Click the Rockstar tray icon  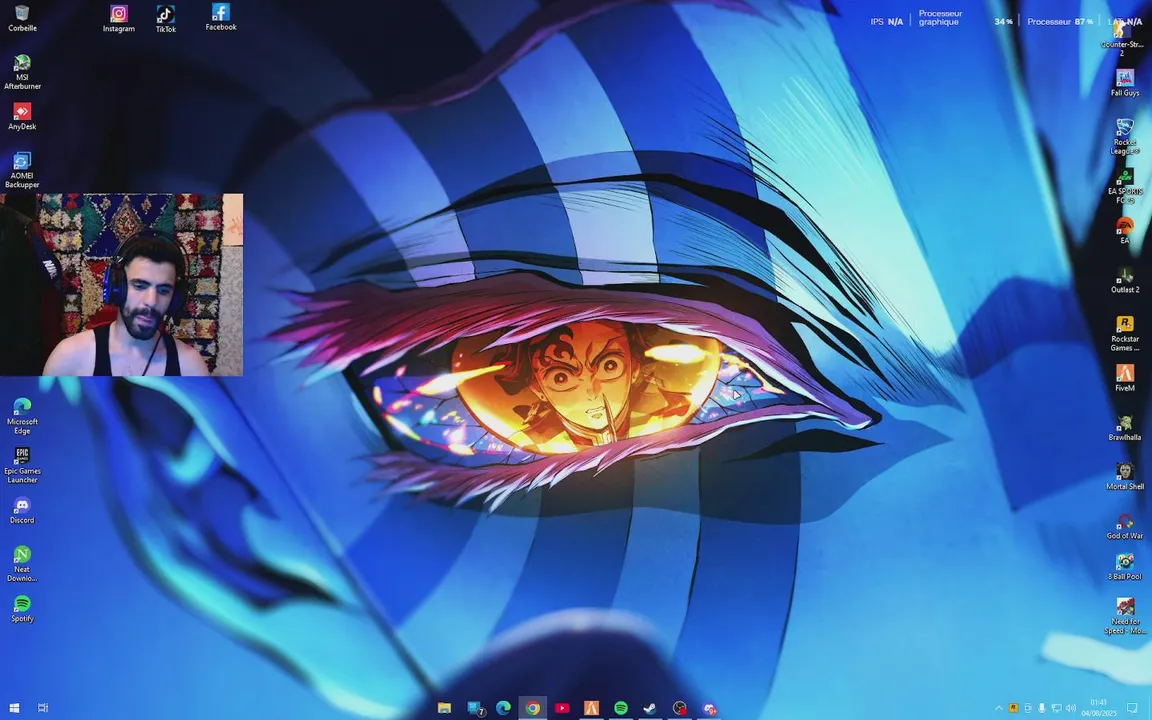click(x=1012, y=708)
